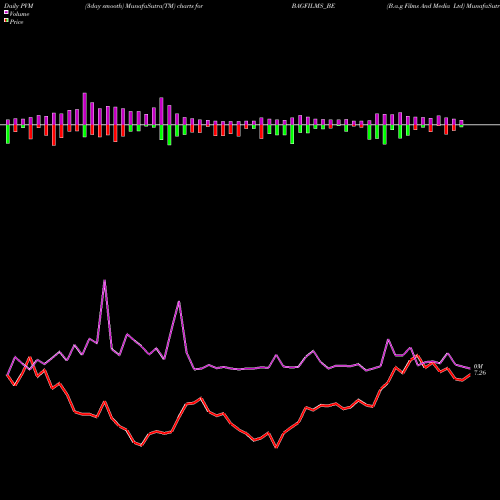Click the Price legend swatch
500x500 pixels.
point(6,21)
